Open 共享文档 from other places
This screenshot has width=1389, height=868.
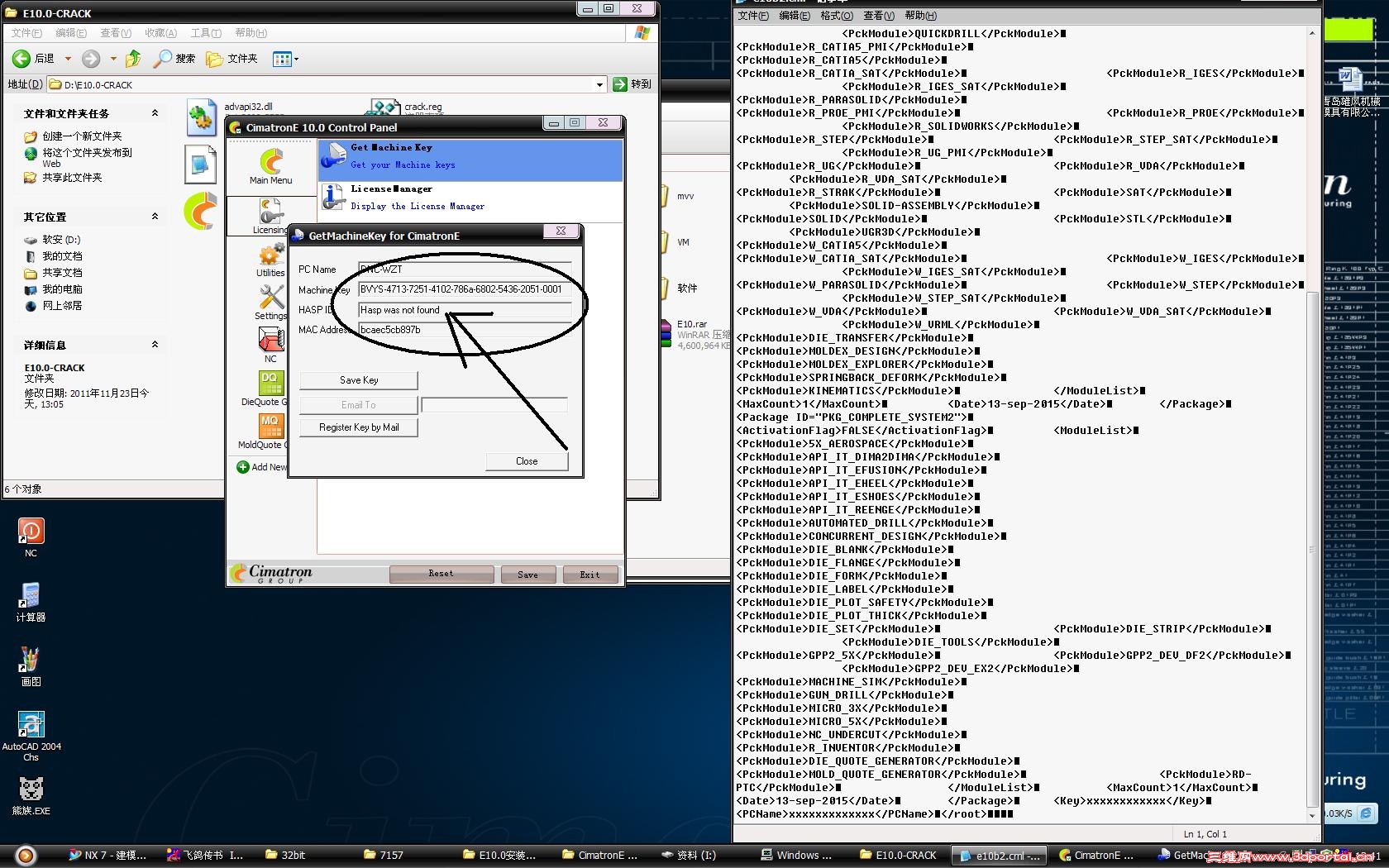(x=62, y=273)
